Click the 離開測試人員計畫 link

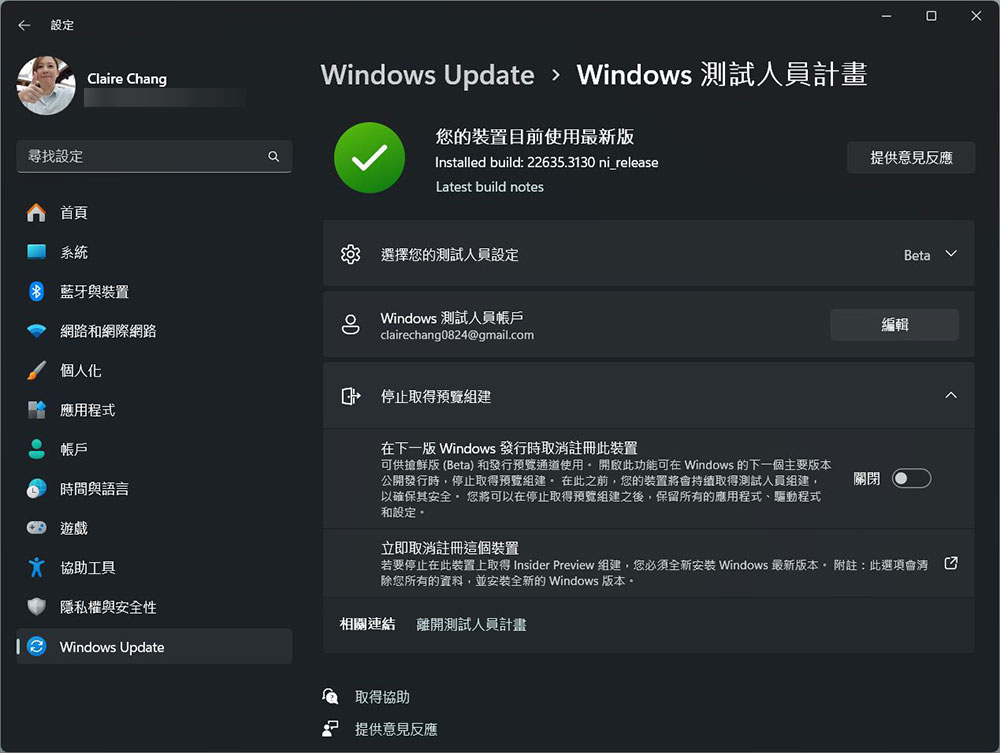(471, 624)
